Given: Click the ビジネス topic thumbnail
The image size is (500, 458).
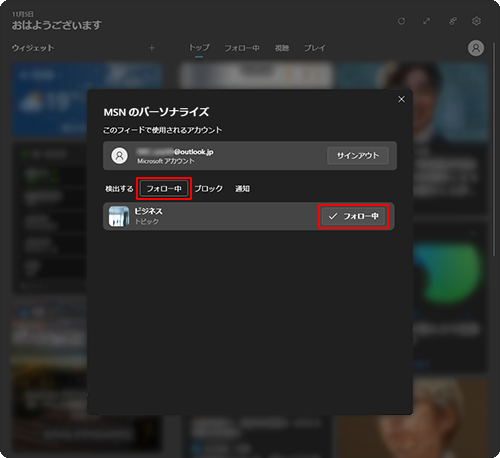Looking at the screenshot, I should (x=119, y=216).
